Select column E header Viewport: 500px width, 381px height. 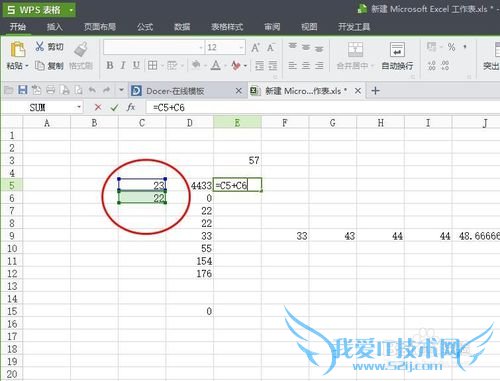[x=237, y=123]
